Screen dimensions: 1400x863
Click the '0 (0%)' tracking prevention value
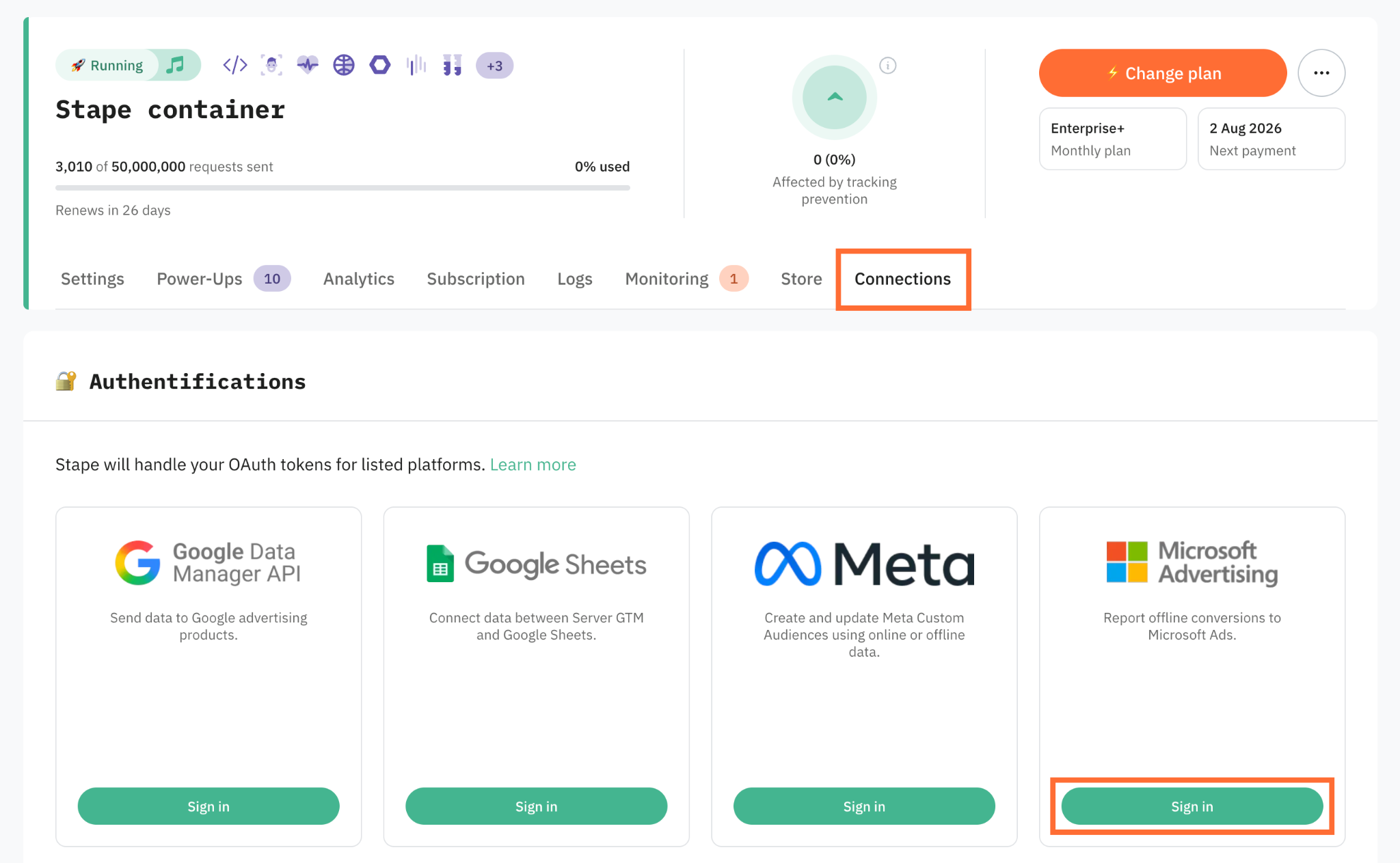click(835, 159)
